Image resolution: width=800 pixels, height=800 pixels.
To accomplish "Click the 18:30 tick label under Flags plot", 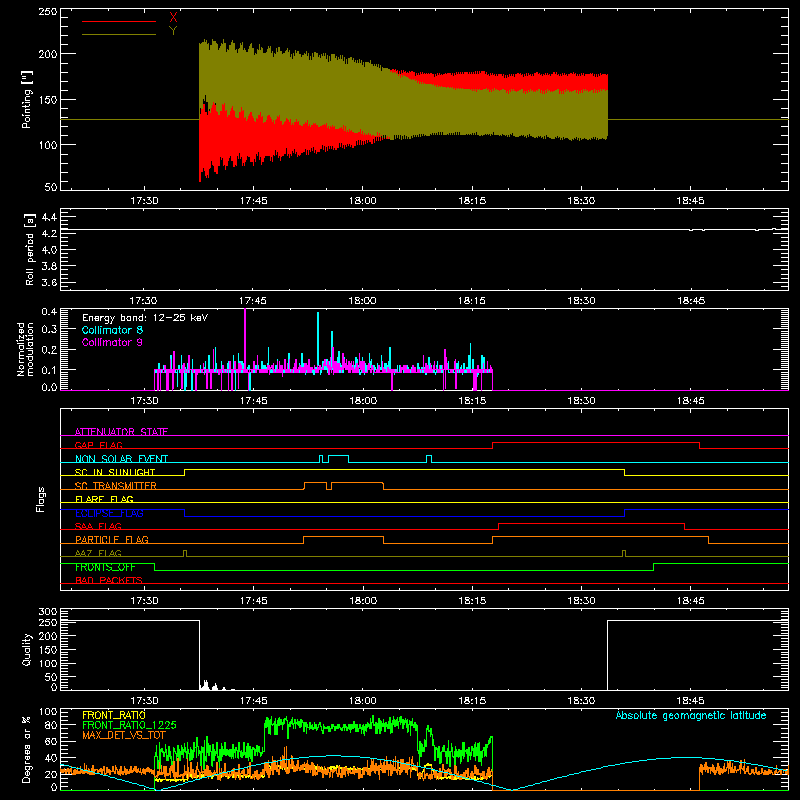I will (582, 601).
